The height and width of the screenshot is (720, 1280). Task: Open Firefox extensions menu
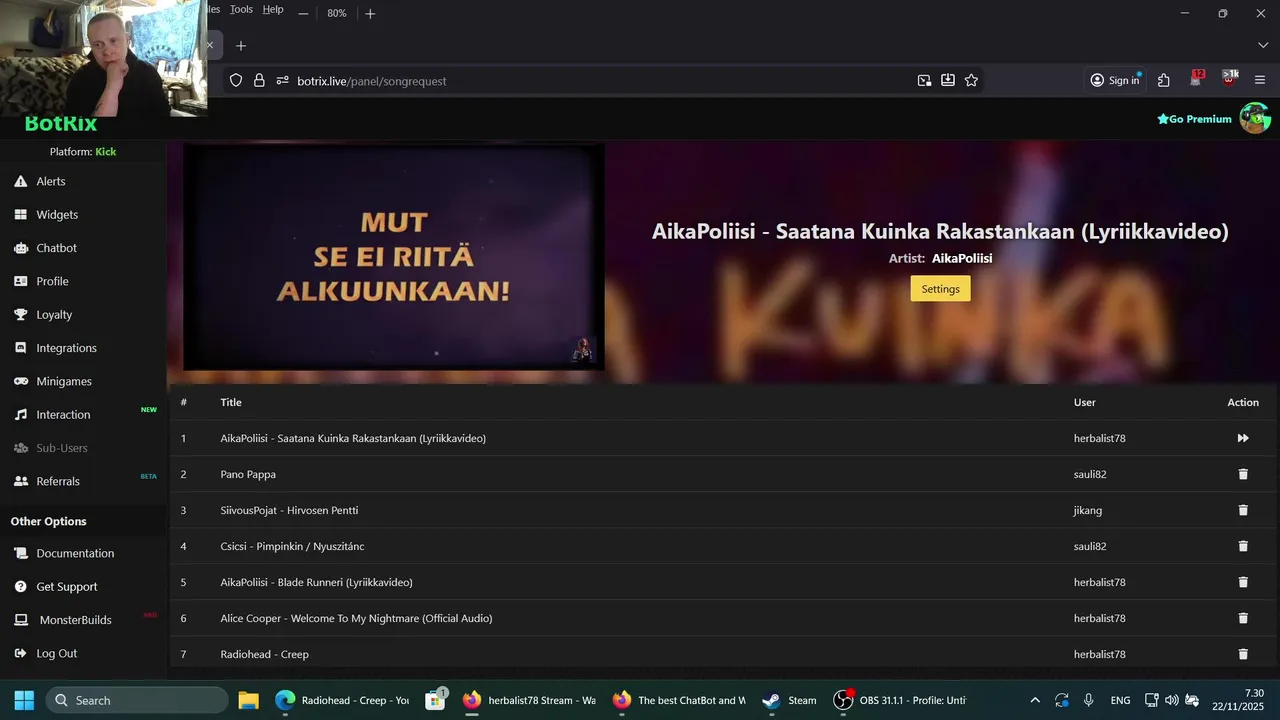click(1164, 81)
